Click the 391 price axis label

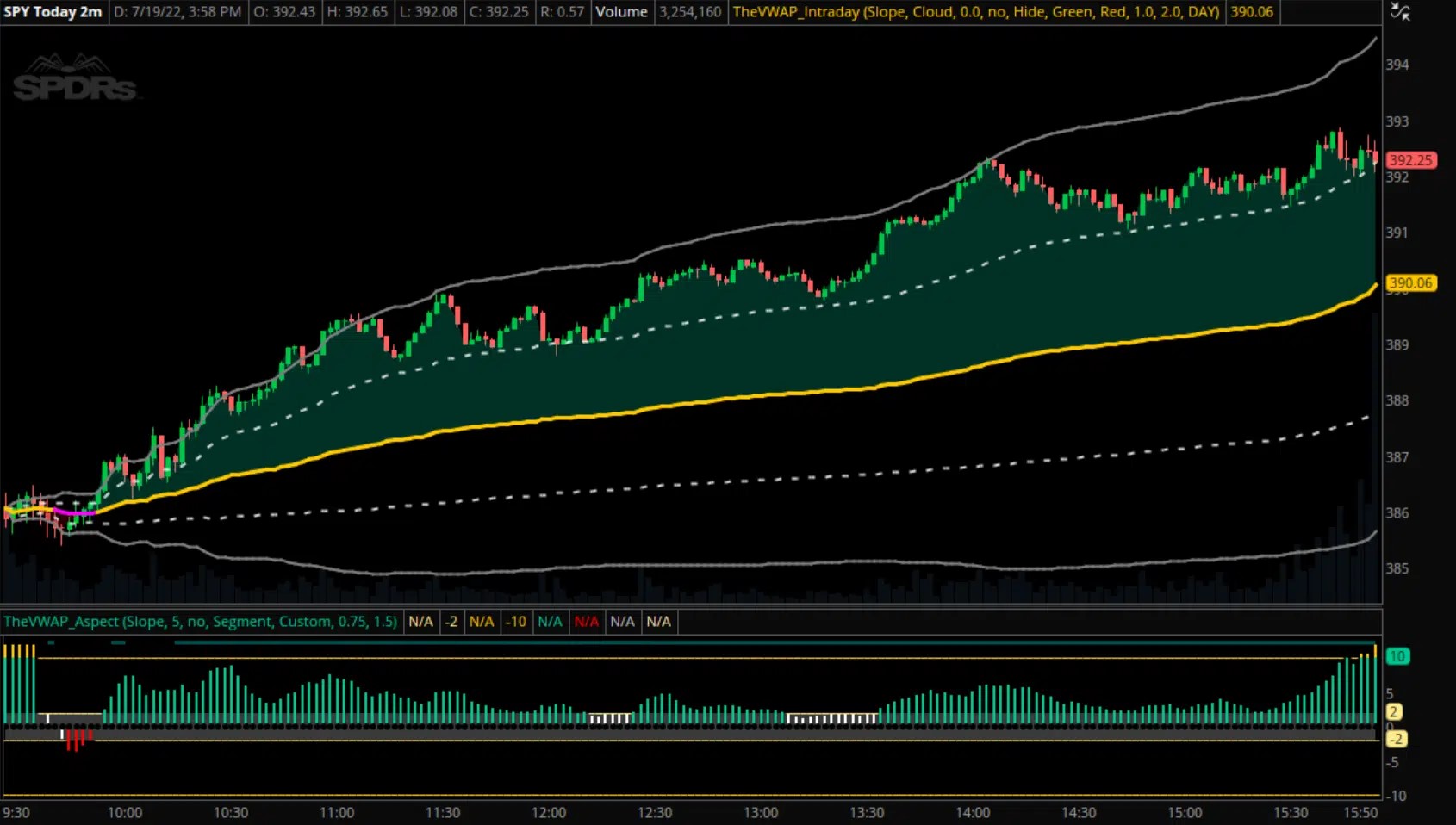pos(1397,233)
